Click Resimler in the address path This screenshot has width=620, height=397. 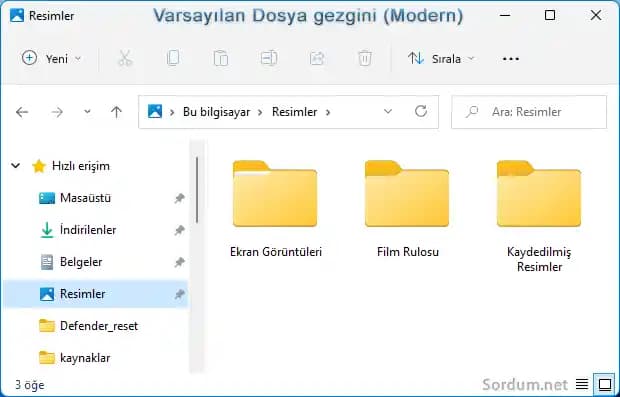click(295, 112)
